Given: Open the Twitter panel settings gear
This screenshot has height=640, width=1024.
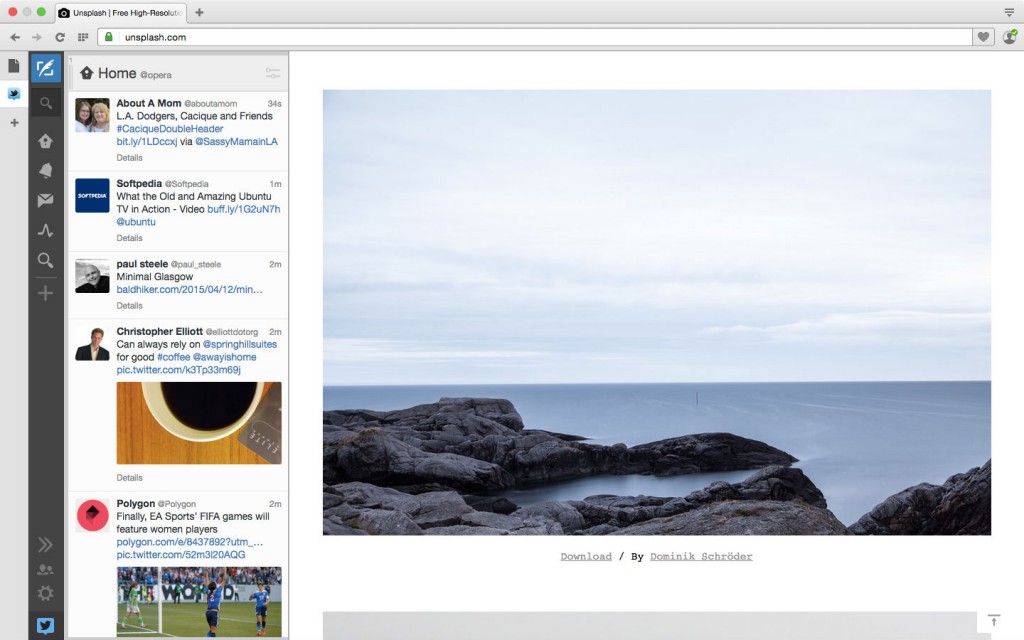Looking at the screenshot, I should pyautogui.click(x=46, y=593).
